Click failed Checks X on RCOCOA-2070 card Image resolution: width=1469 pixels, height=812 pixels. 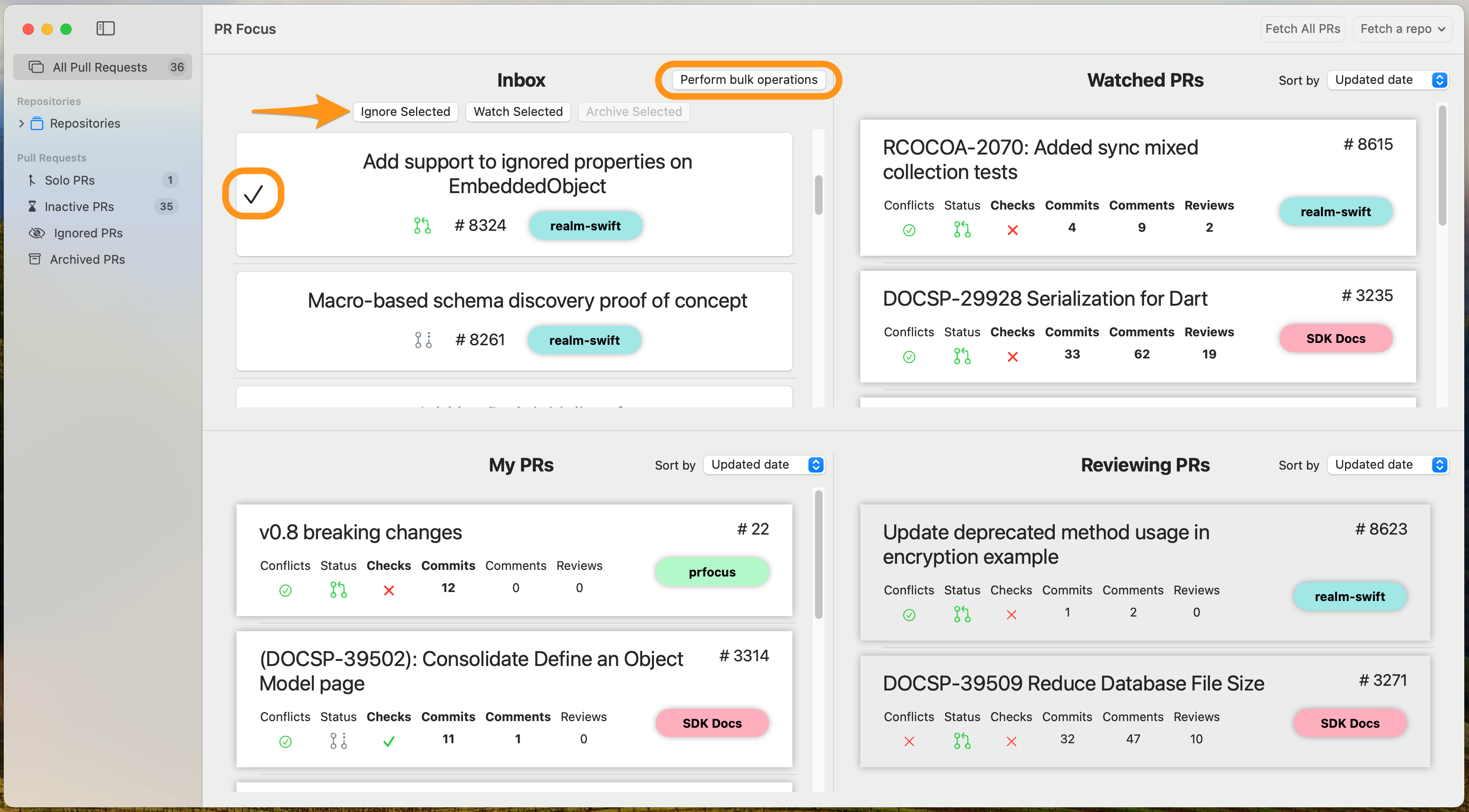[1012, 230]
